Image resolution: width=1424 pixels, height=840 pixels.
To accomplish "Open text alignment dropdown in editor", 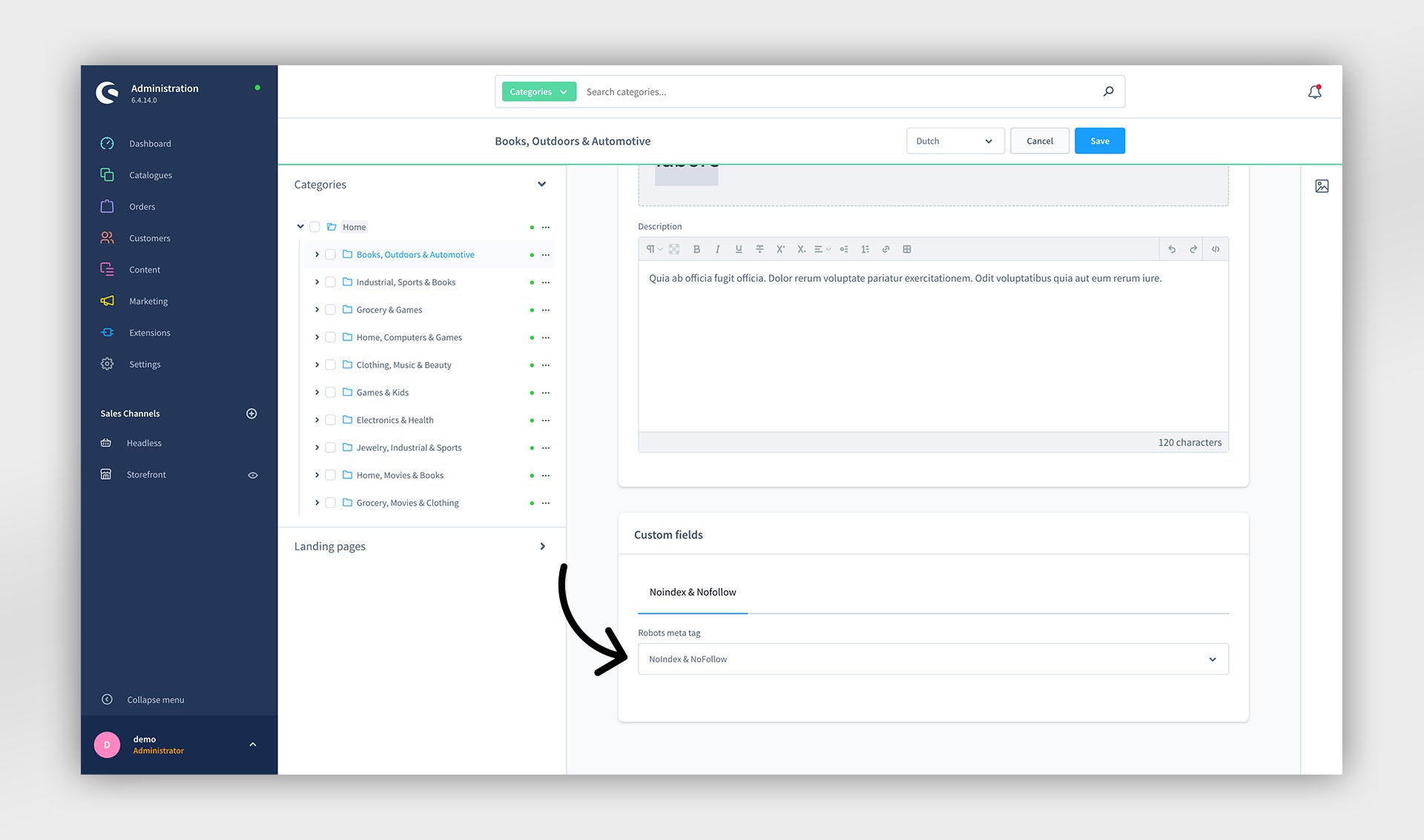I will point(823,249).
